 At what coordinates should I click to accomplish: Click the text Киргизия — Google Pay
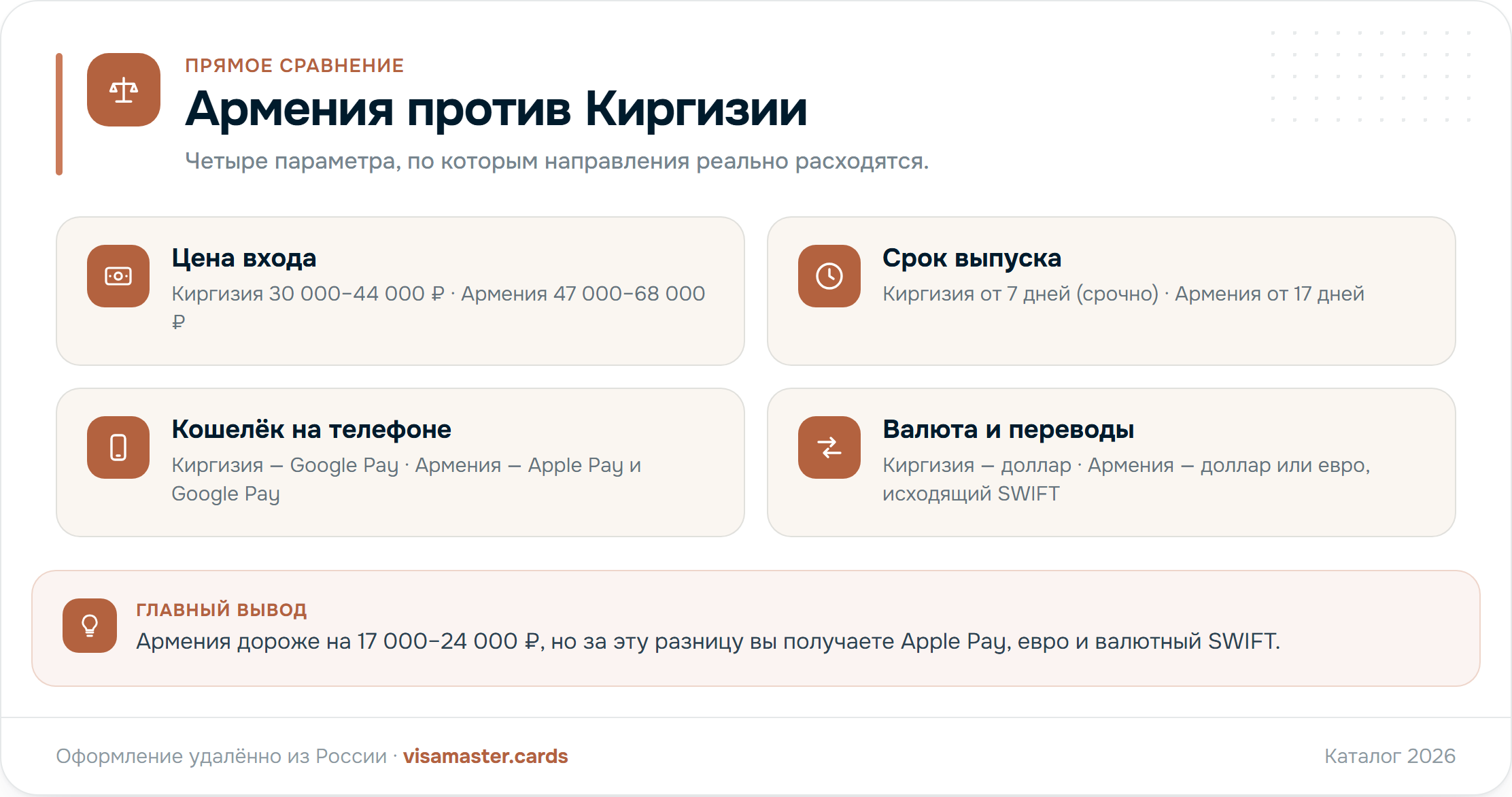point(285,465)
